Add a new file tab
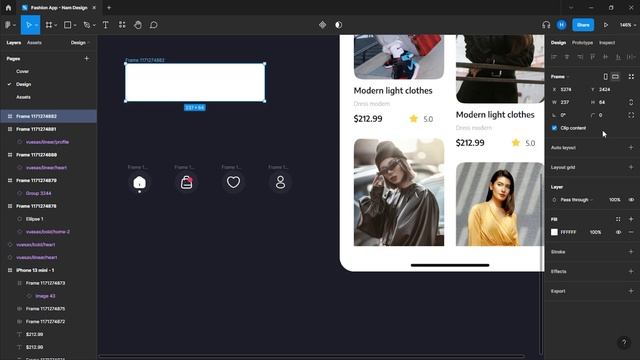The image size is (640, 360). tap(109, 7)
